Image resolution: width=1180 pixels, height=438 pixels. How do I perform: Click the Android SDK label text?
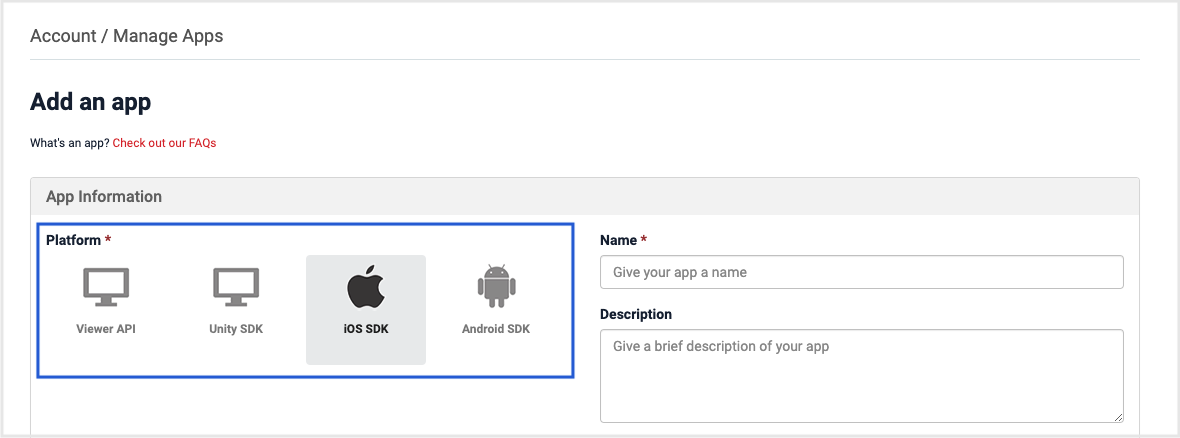click(x=496, y=330)
